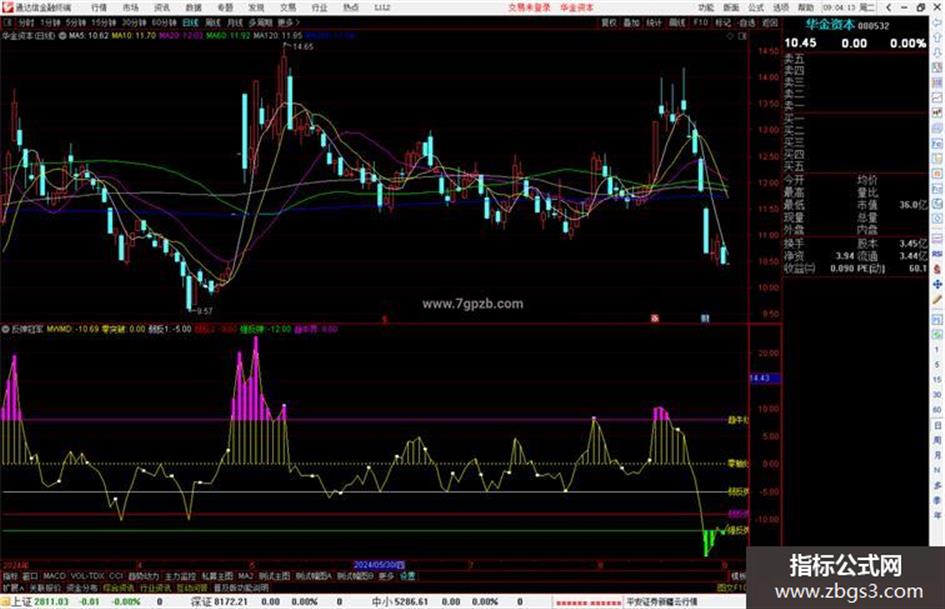The image size is (945, 609).
Task: Click the blue cross-move icon in right sidebar
Action: pyautogui.click(x=937, y=284)
